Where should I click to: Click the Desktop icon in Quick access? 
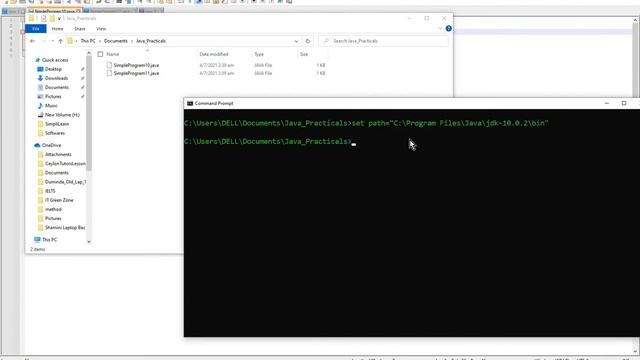click(x=40, y=69)
